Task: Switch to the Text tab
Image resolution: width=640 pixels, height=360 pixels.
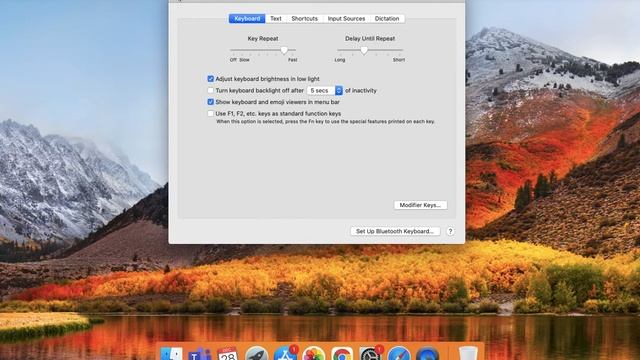Action: (x=276, y=18)
